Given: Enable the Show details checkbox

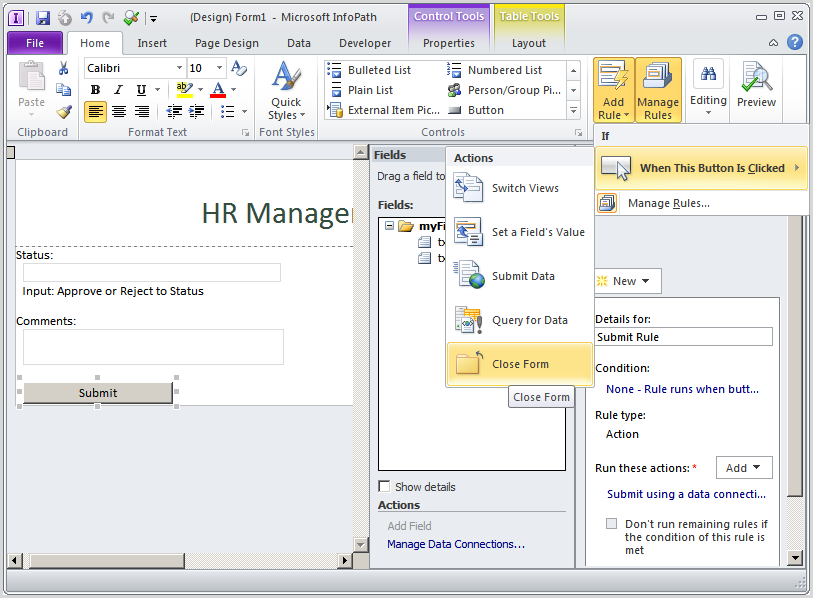Looking at the screenshot, I should point(384,486).
